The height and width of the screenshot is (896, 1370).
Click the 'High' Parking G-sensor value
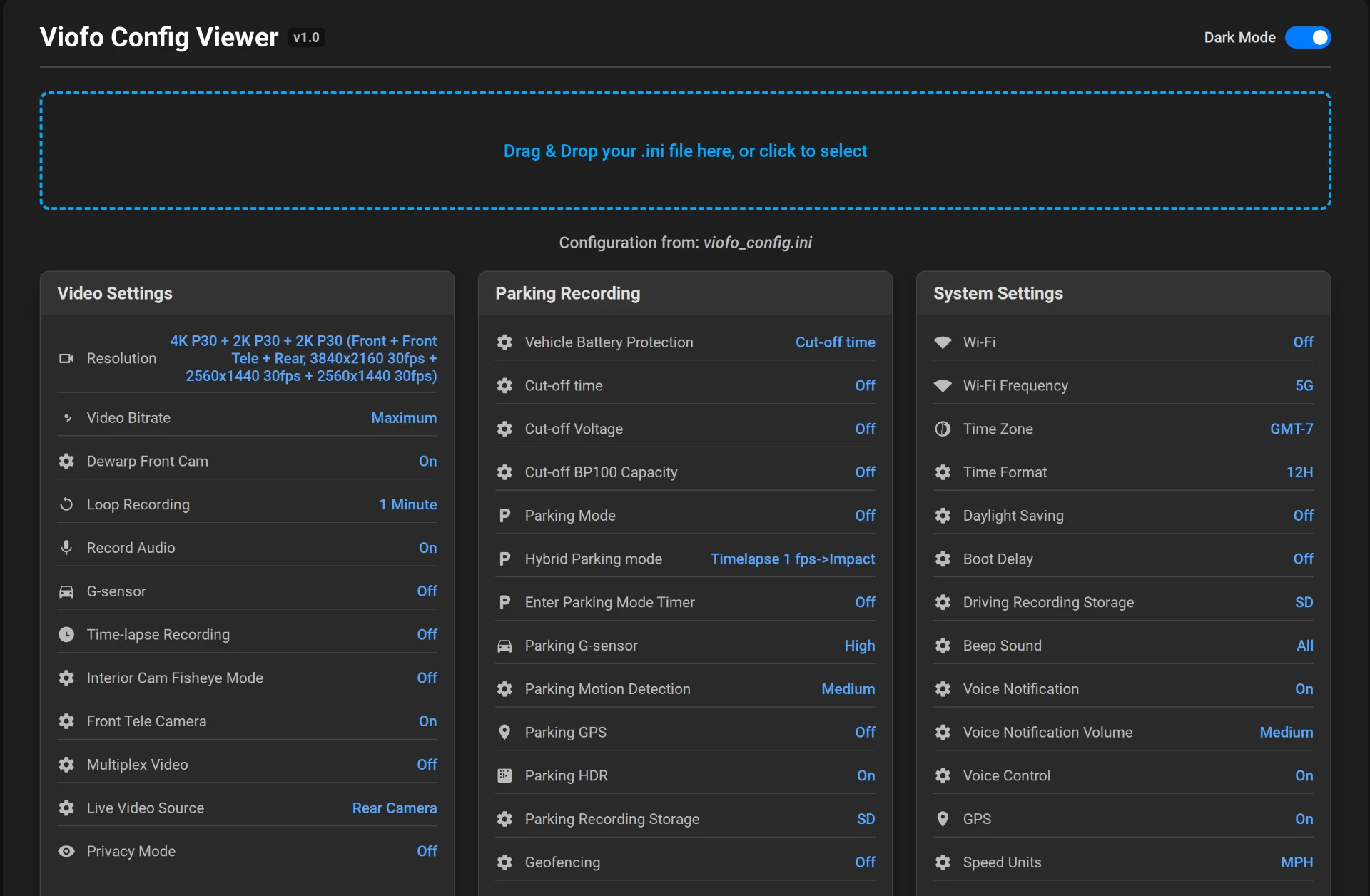pos(860,646)
